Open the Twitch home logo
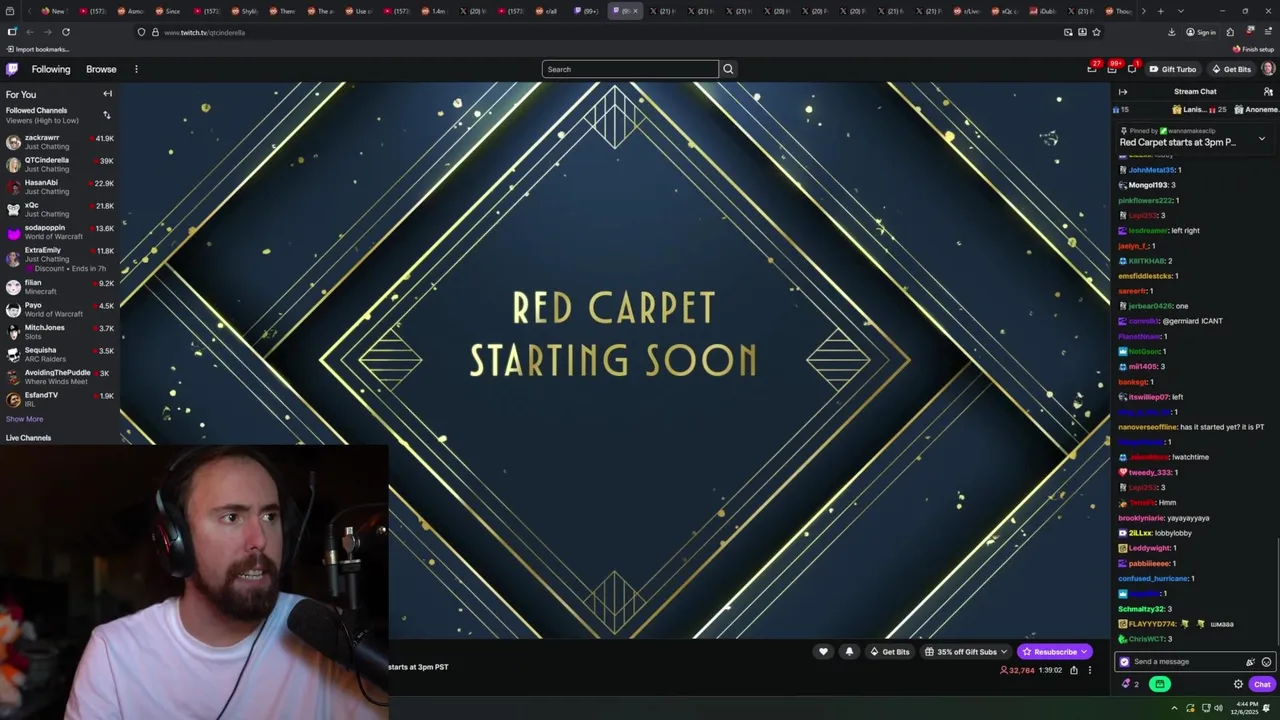 [x=12, y=69]
